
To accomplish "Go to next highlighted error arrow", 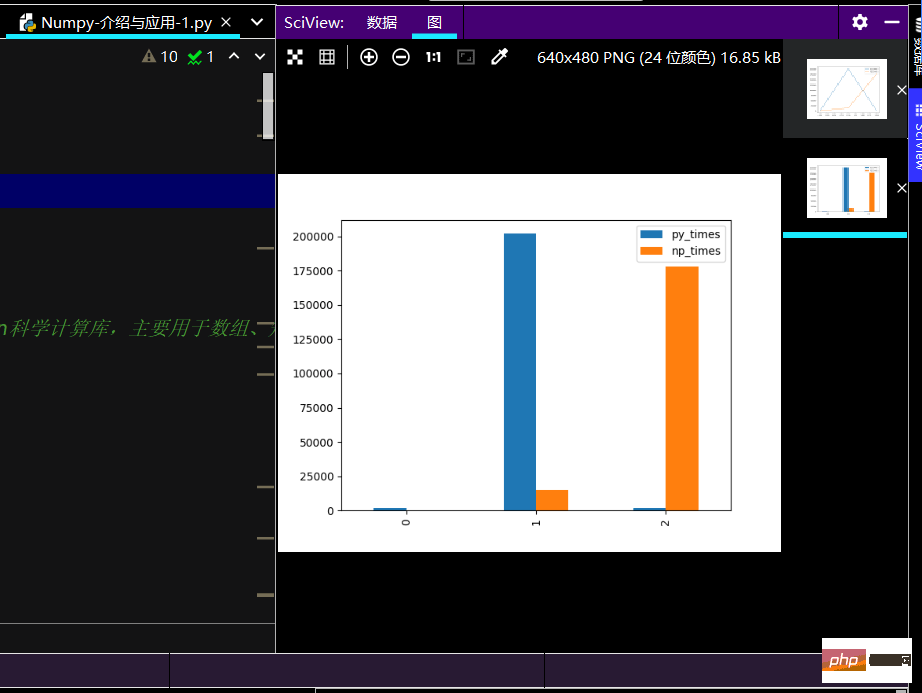I will pyautogui.click(x=260, y=56).
